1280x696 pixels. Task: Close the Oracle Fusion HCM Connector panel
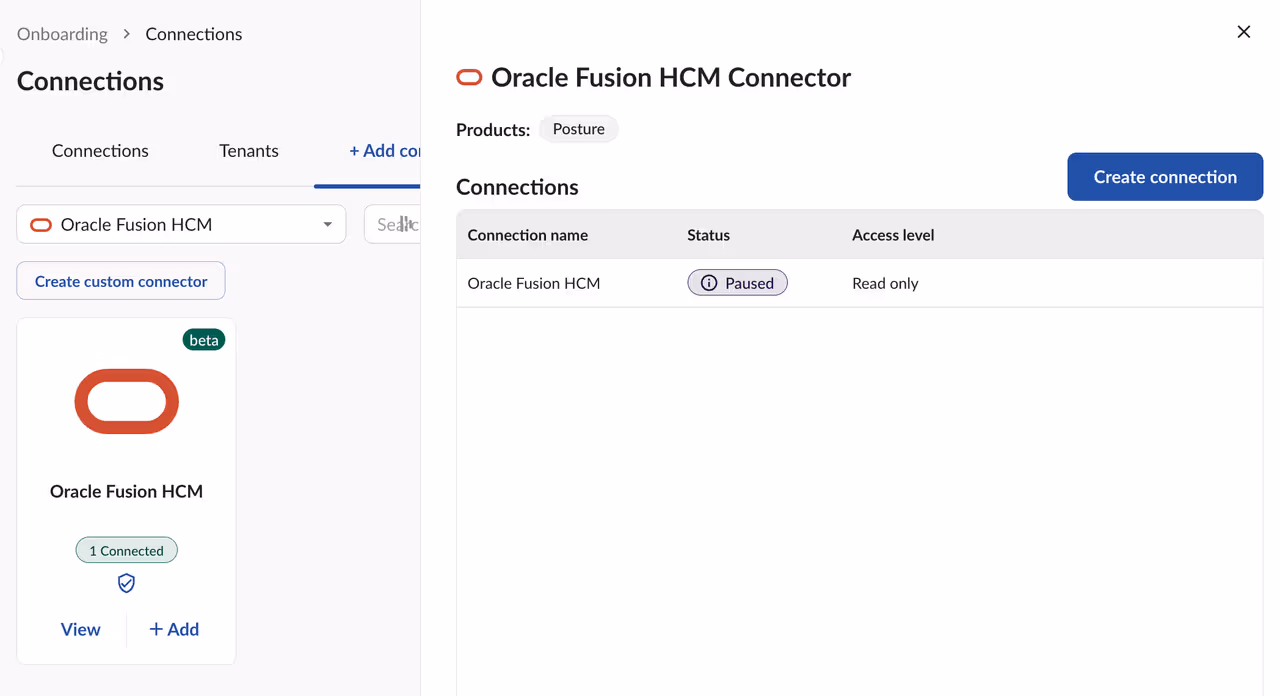tap(1243, 32)
